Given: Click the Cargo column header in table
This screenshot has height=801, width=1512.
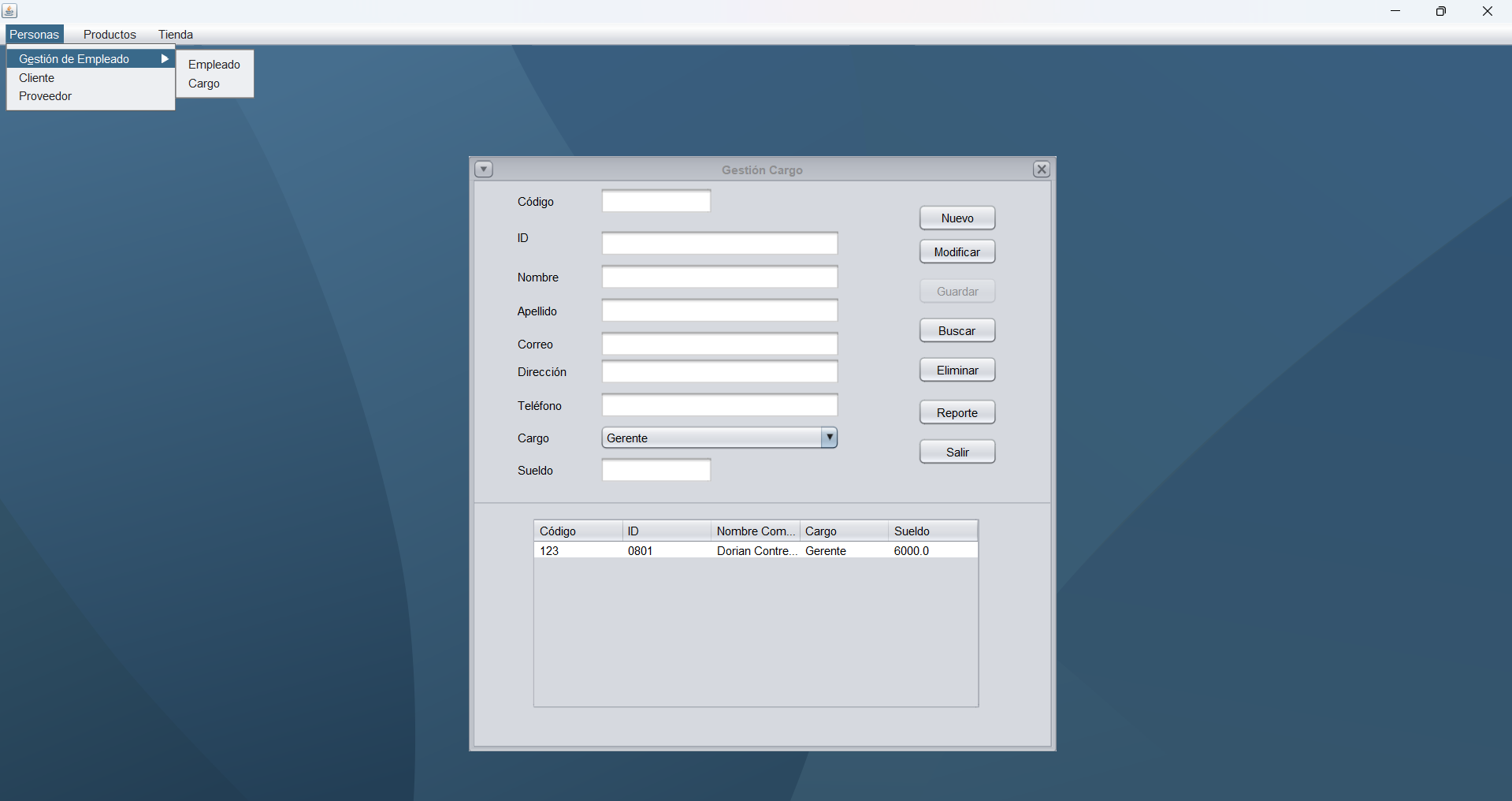Looking at the screenshot, I should pyautogui.click(x=844, y=531).
